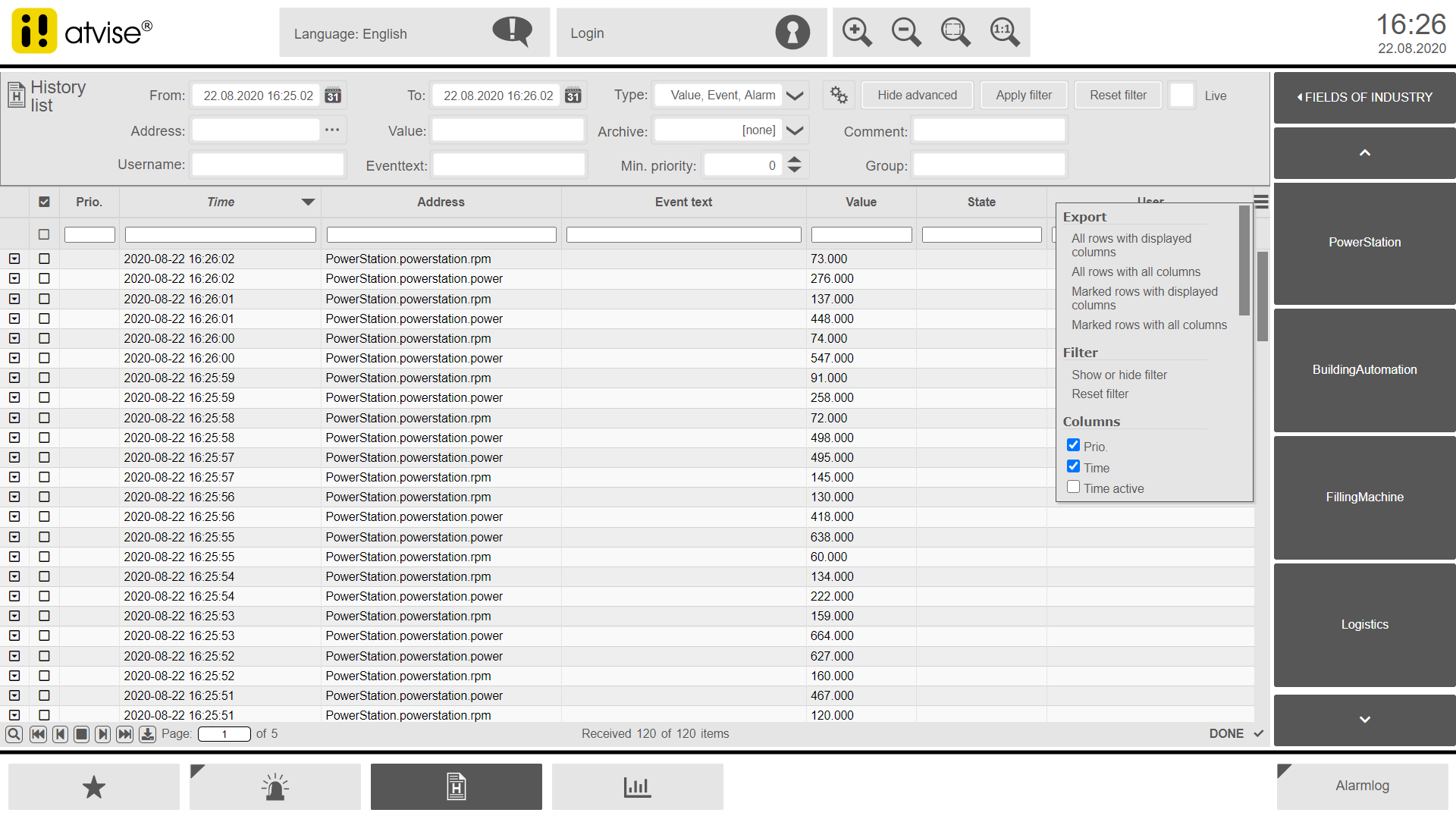This screenshot has width=1456, height=819.
Task: Open the Address browse ellipsis button
Action: pos(332,130)
